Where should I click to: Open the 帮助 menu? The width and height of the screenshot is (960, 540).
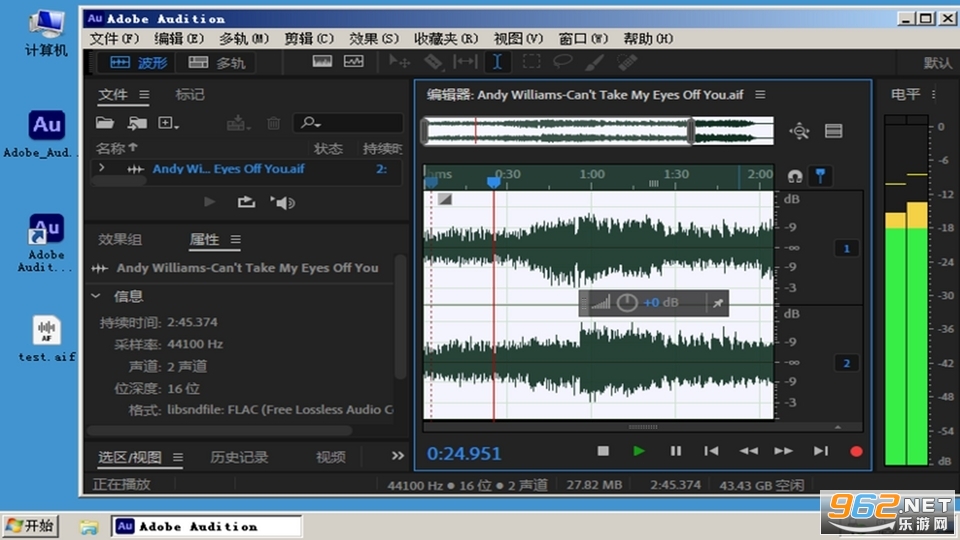point(648,39)
